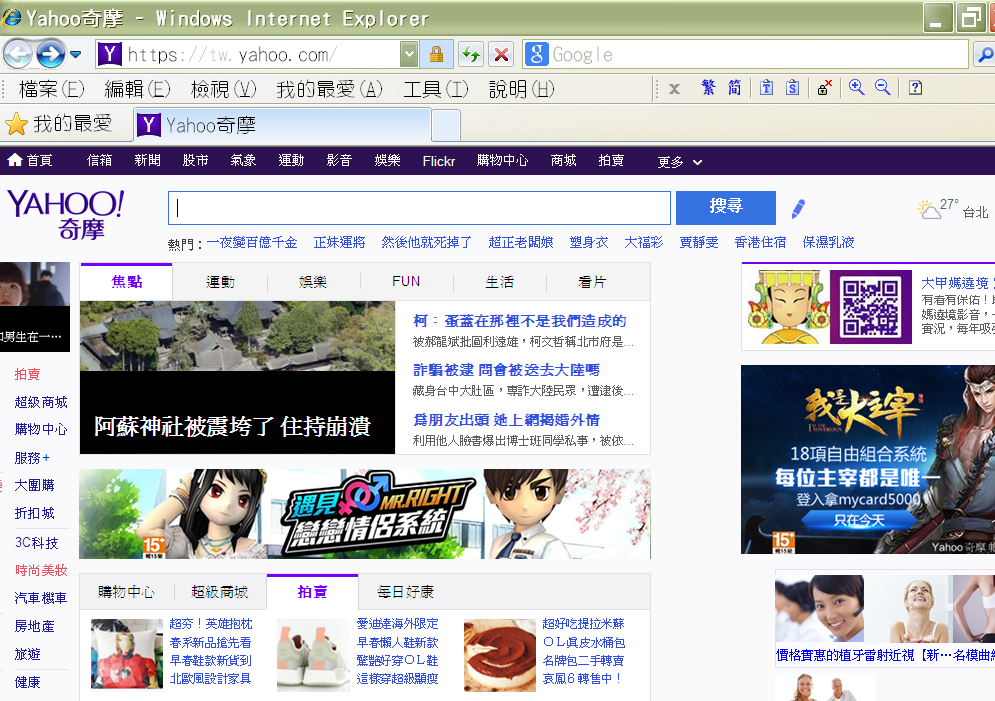The width and height of the screenshot is (995, 701).
Task: Click the browser Forward arrow button
Action: [x=50, y=54]
